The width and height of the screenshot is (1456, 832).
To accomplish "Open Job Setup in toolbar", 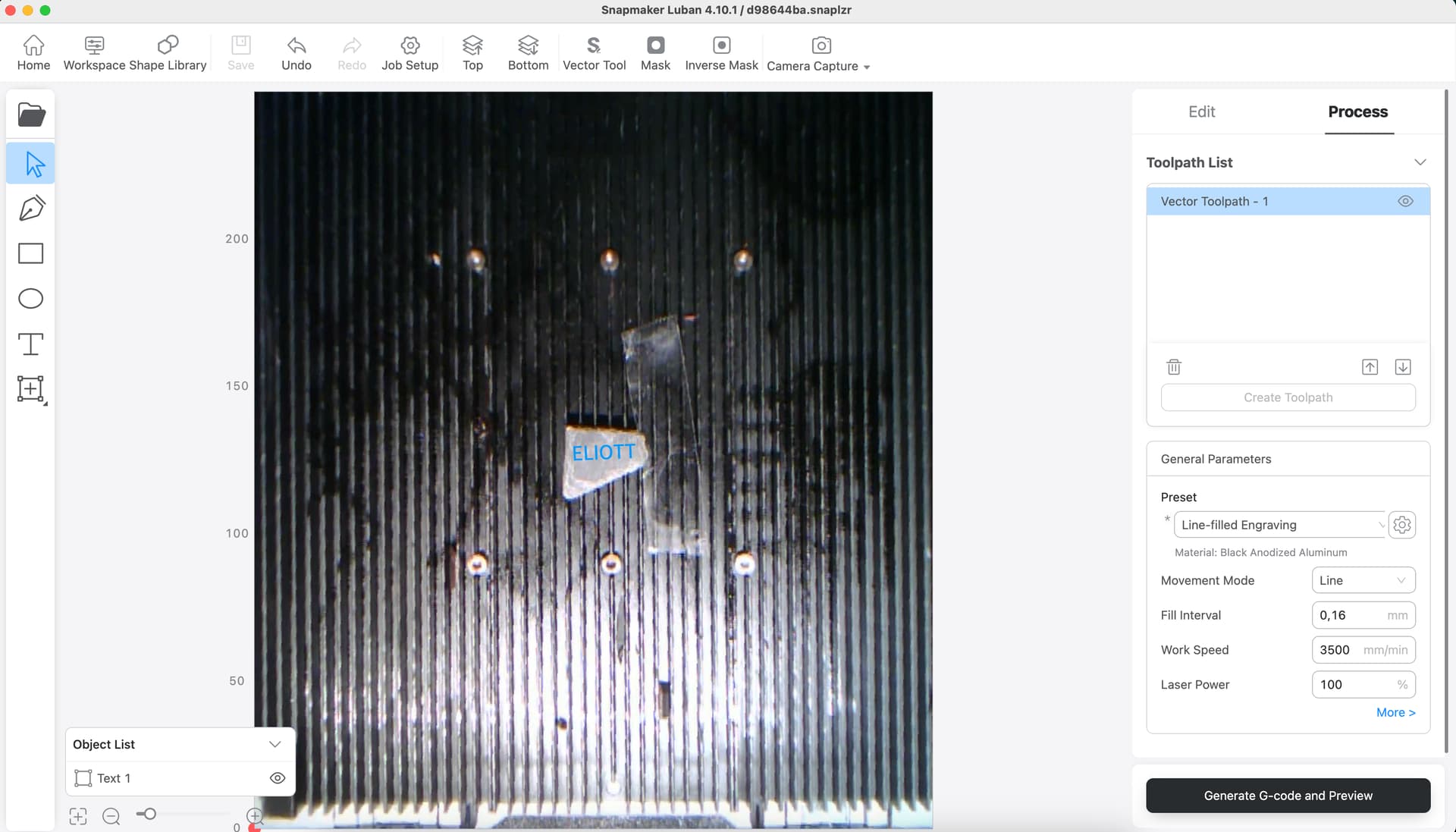I will click(x=409, y=53).
